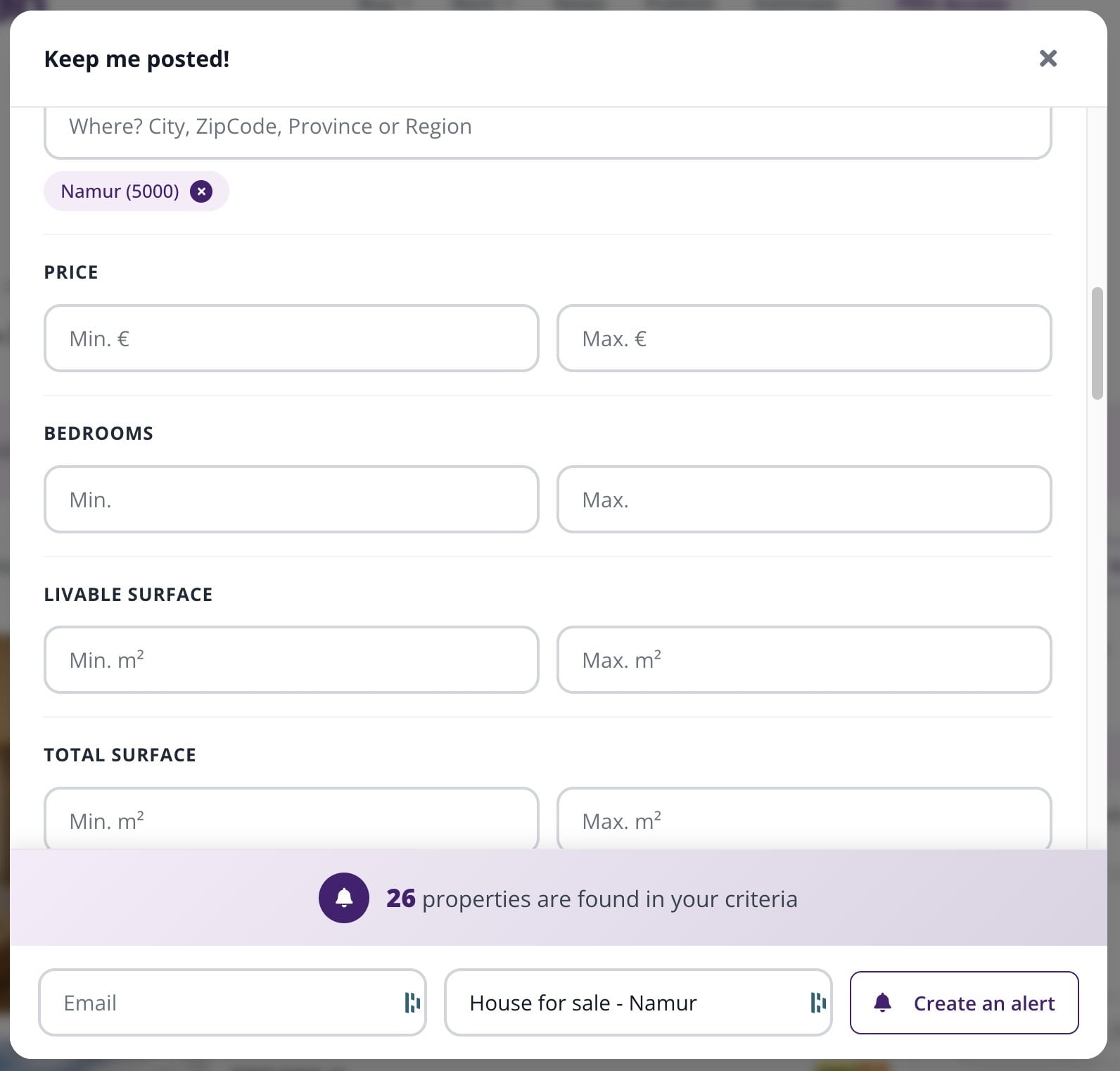Screen dimensions: 1120x1071
Task: Select the Bedrooms Min. field
Action: (x=291, y=500)
